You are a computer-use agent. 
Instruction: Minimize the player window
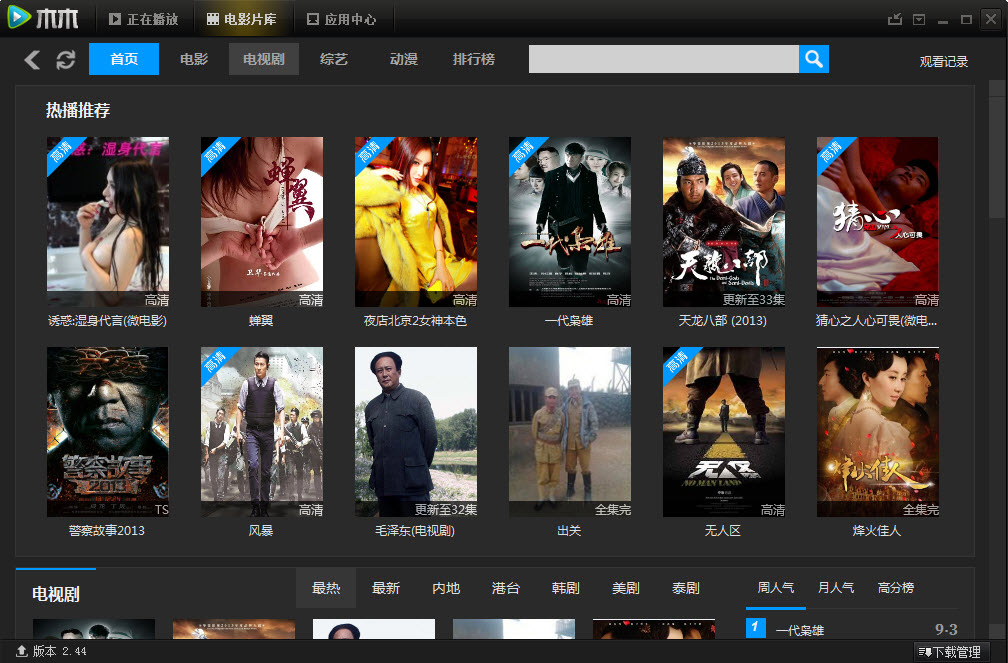click(943, 21)
